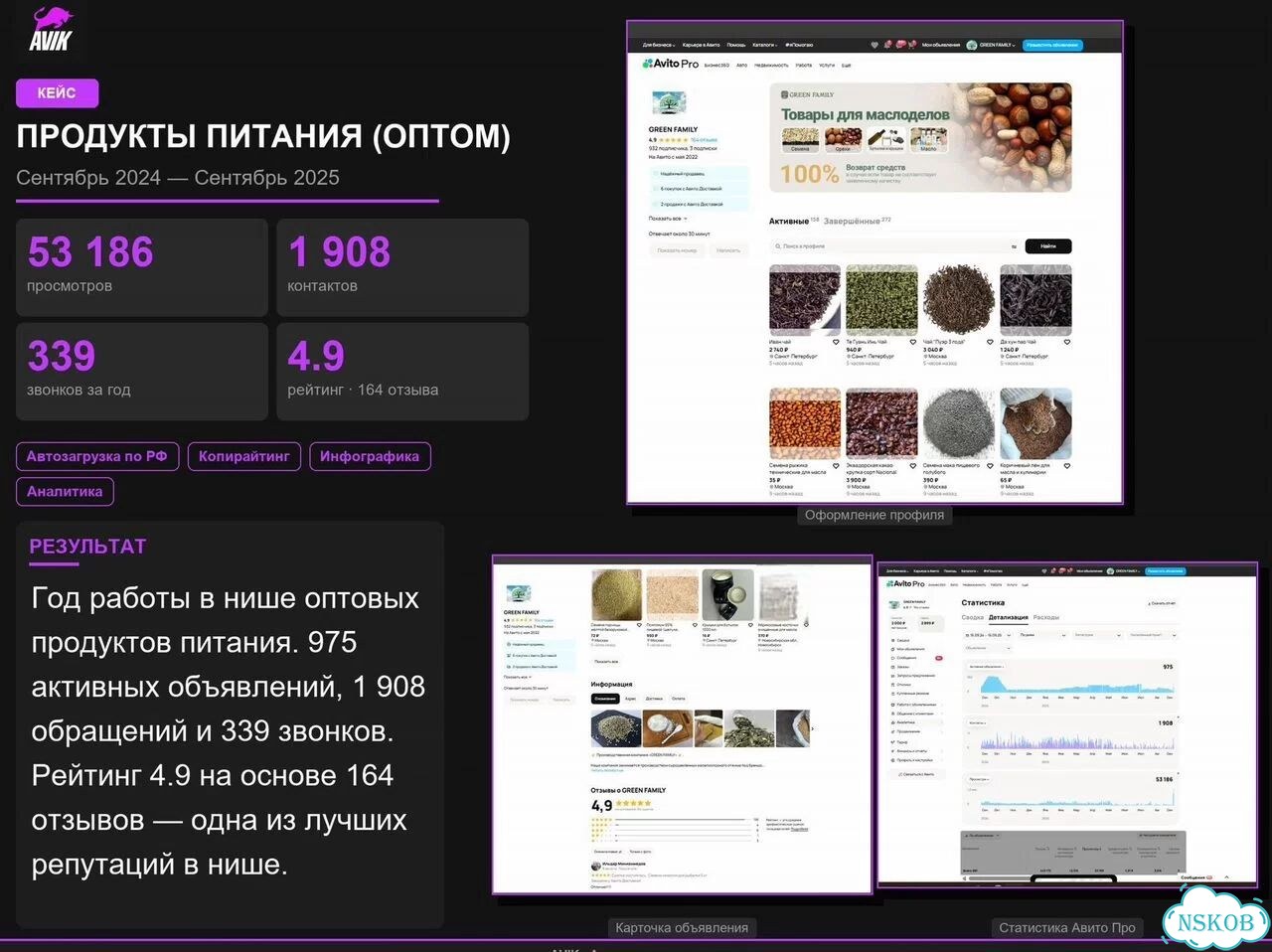Screen dimensions: 1272x952
Task: Toggle favorite heart on Те Гуань Инь listing
Action: tap(913, 342)
